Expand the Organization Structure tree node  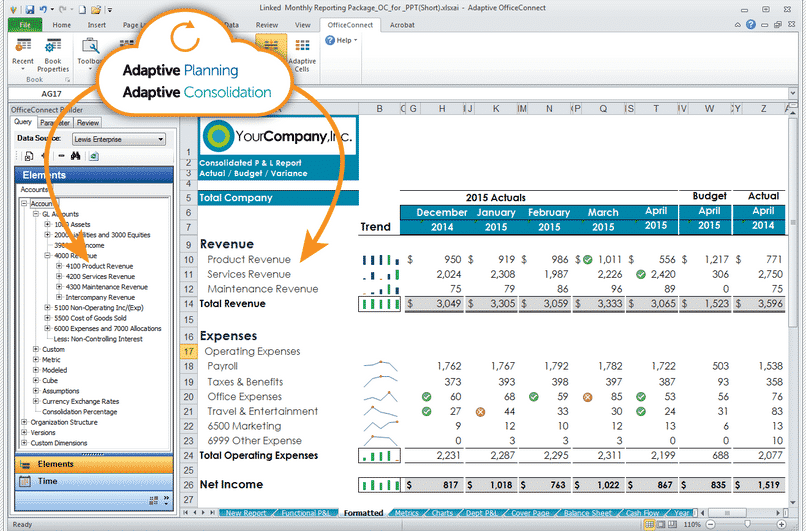[x=22, y=422]
